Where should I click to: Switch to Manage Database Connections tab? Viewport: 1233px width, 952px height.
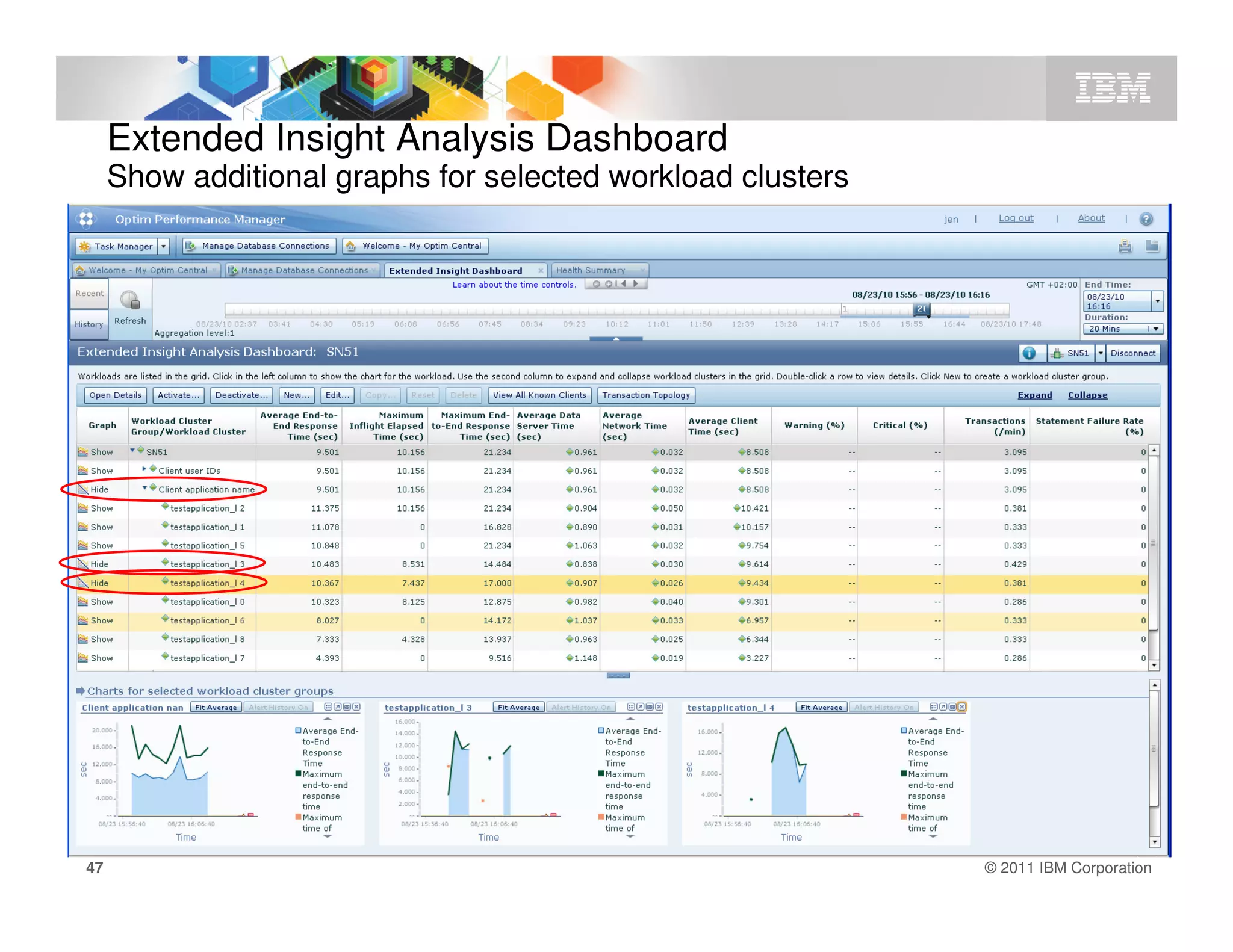303,271
